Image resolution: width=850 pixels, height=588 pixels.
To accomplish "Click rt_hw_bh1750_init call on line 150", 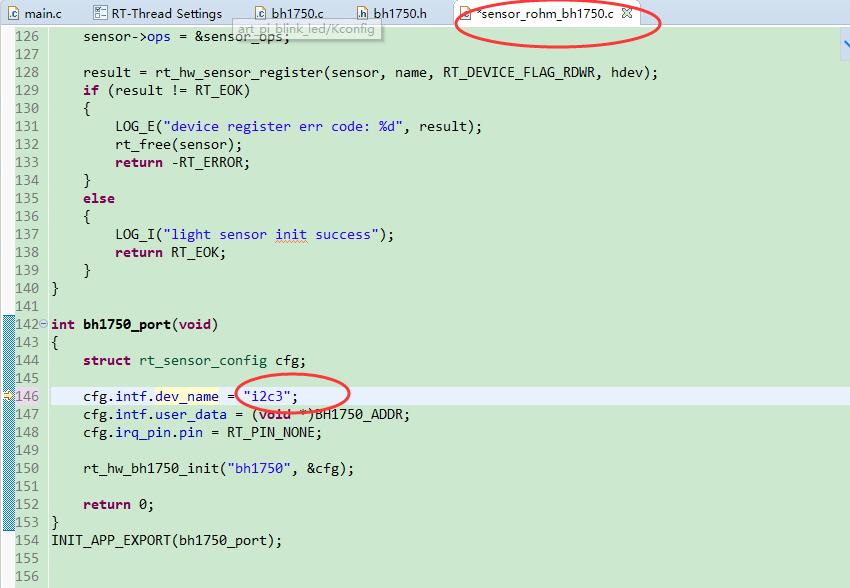I will pos(151,468).
